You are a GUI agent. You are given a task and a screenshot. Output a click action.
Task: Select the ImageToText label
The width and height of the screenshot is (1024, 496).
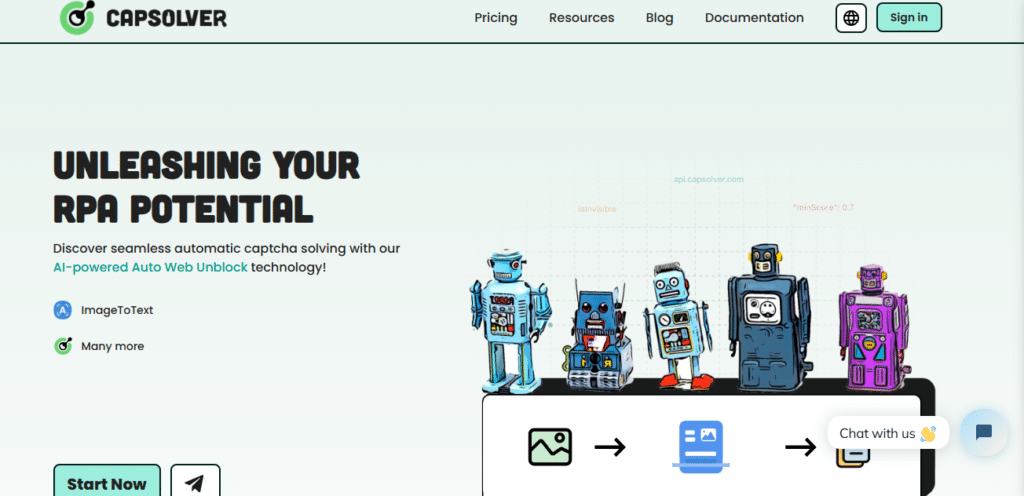pyautogui.click(x=117, y=310)
